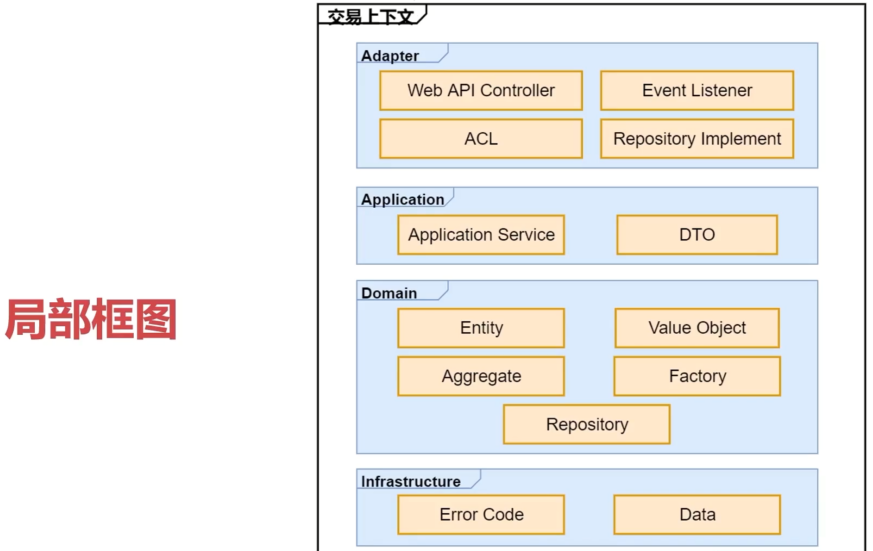The image size is (873, 551).
Task: Select the Web API Controller box
Action: [481, 90]
